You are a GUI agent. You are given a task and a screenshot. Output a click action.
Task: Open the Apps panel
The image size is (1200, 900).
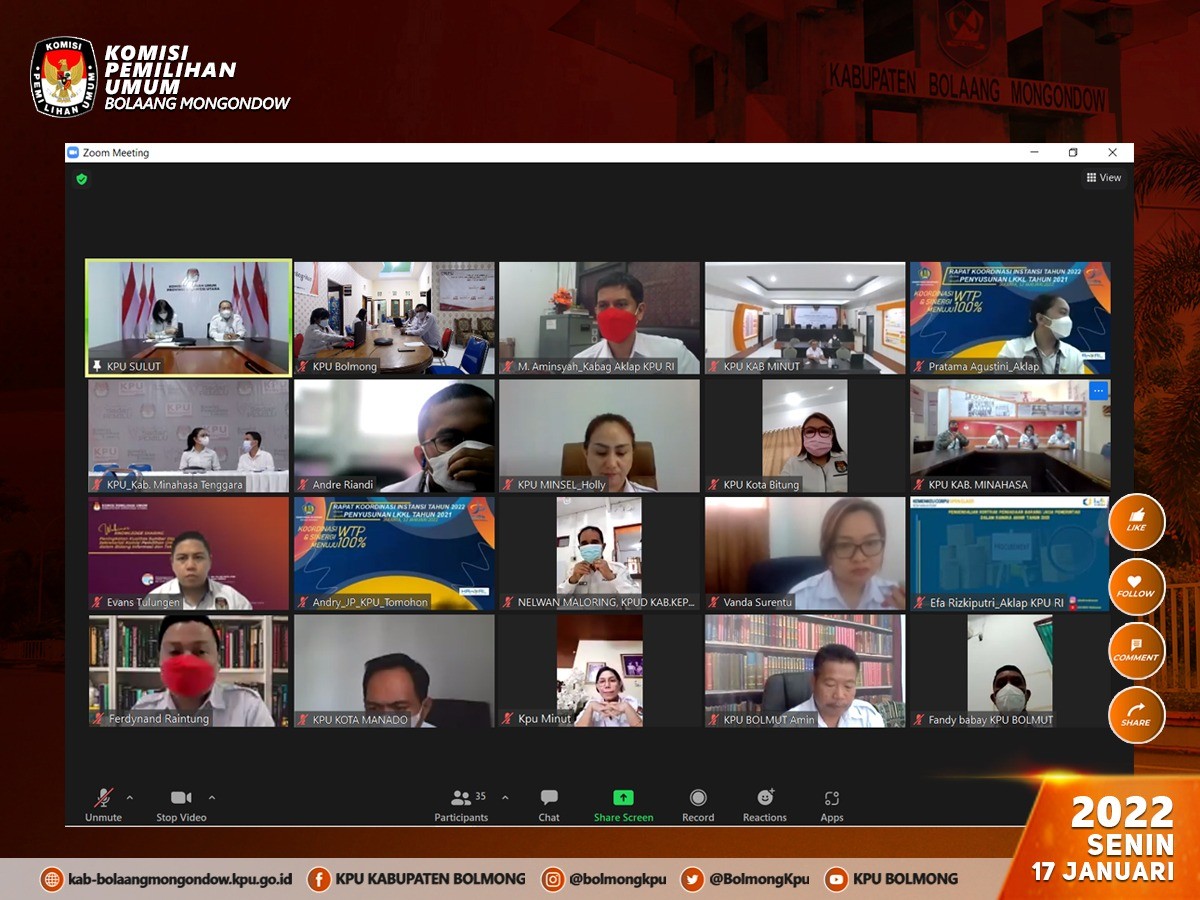[x=832, y=798]
